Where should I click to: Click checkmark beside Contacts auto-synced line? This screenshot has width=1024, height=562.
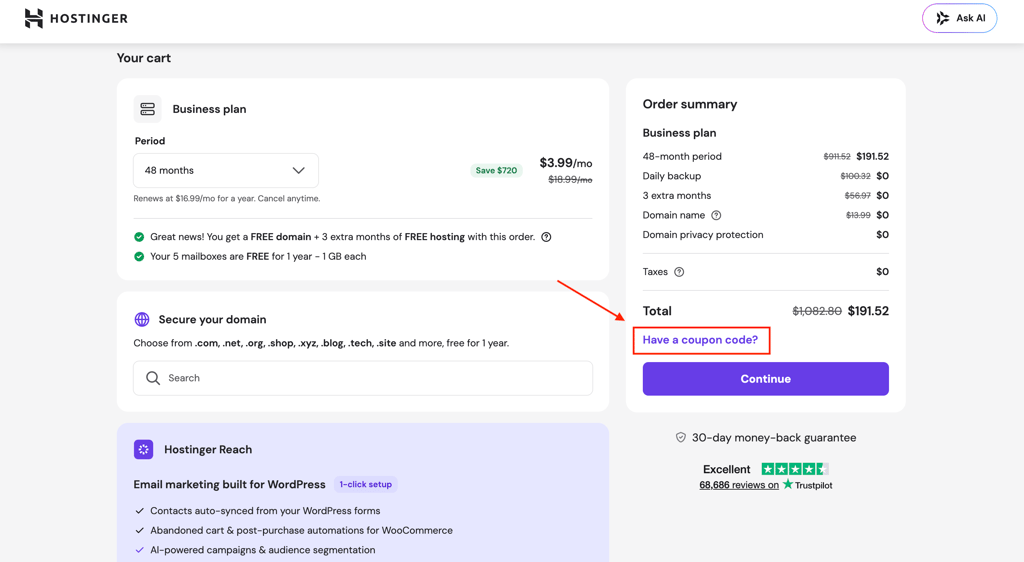tap(139, 511)
